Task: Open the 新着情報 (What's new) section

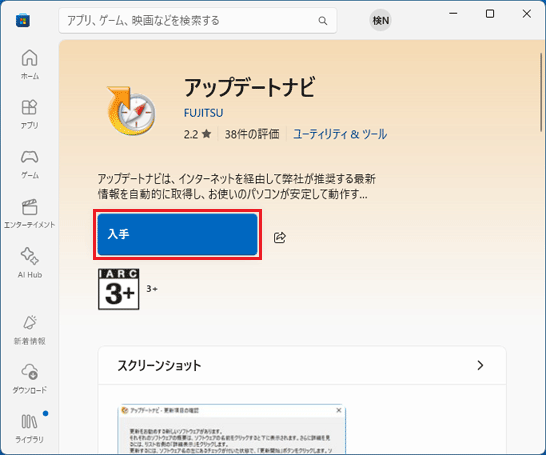Action: 30,330
